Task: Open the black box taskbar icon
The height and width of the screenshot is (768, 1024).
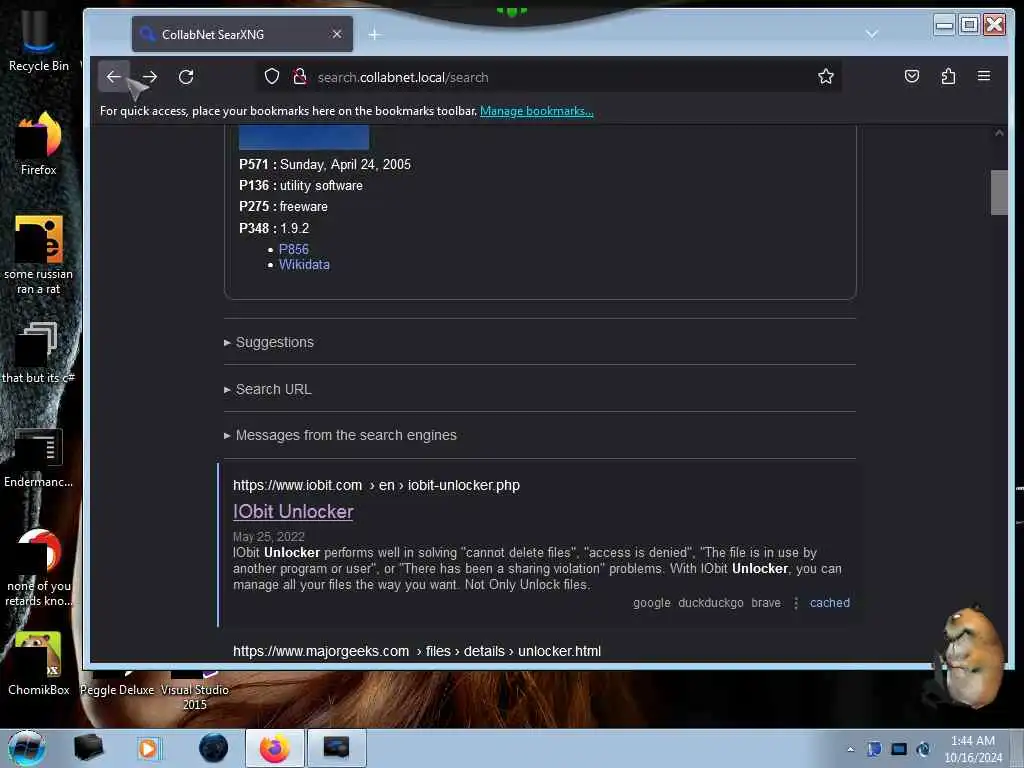Action: (x=89, y=748)
